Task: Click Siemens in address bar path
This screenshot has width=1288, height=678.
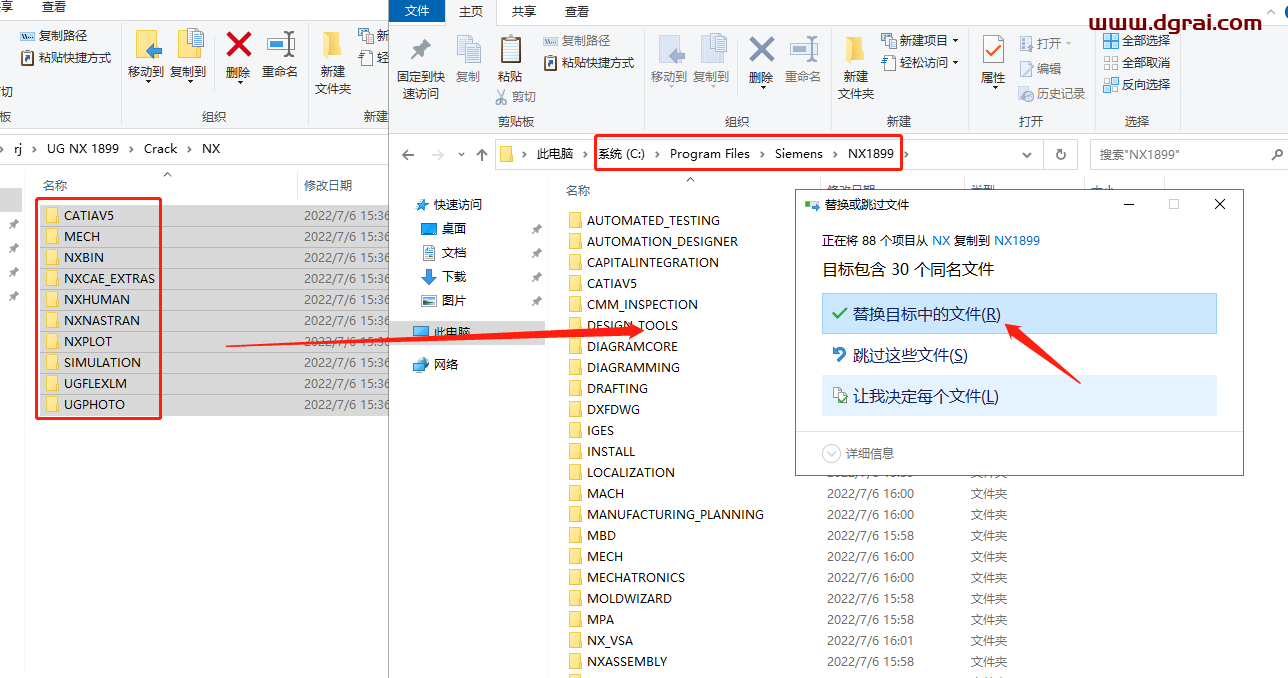Action: 799,154
